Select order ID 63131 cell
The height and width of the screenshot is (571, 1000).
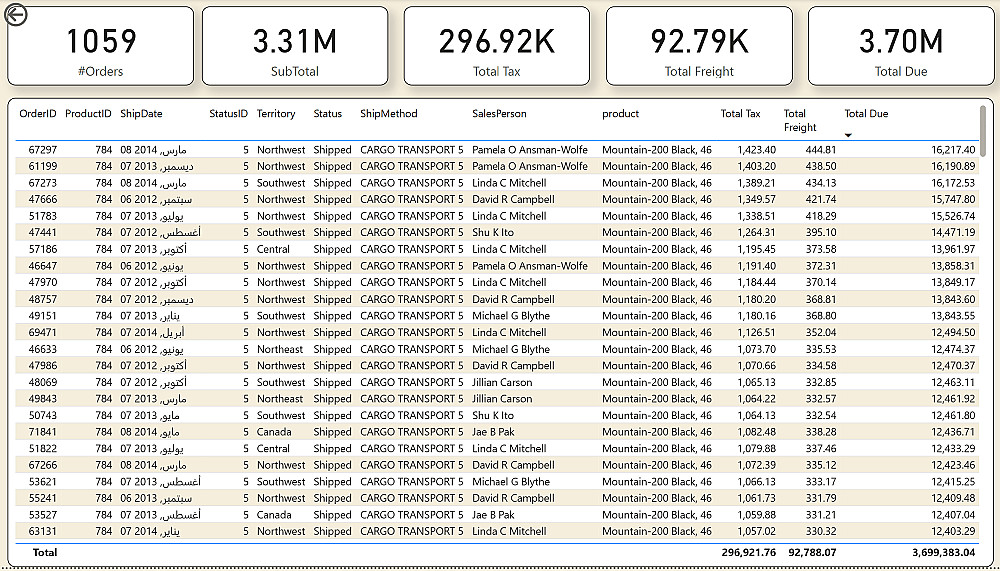click(43, 531)
